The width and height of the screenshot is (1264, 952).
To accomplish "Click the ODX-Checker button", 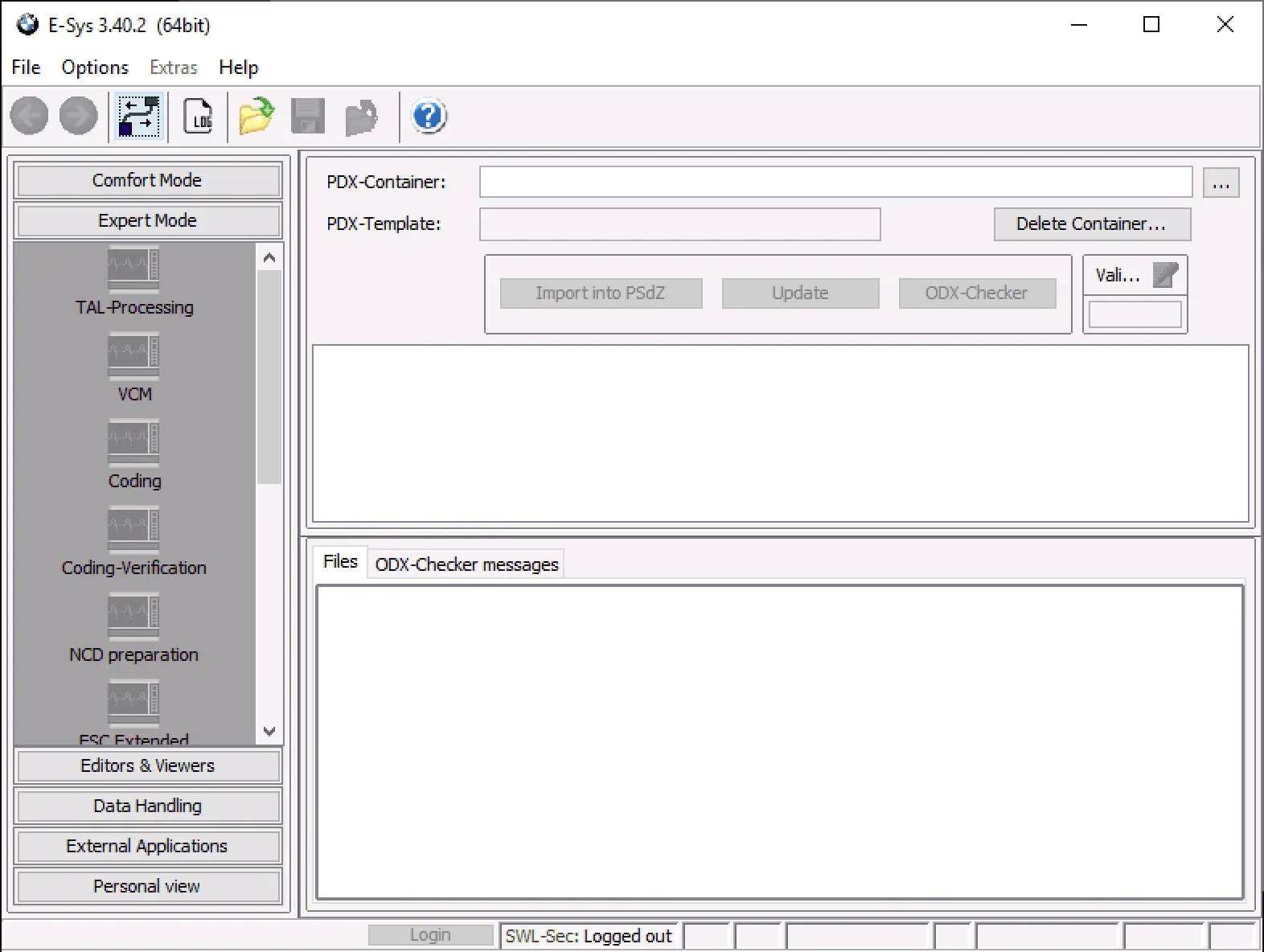I will click(x=977, y=293).
